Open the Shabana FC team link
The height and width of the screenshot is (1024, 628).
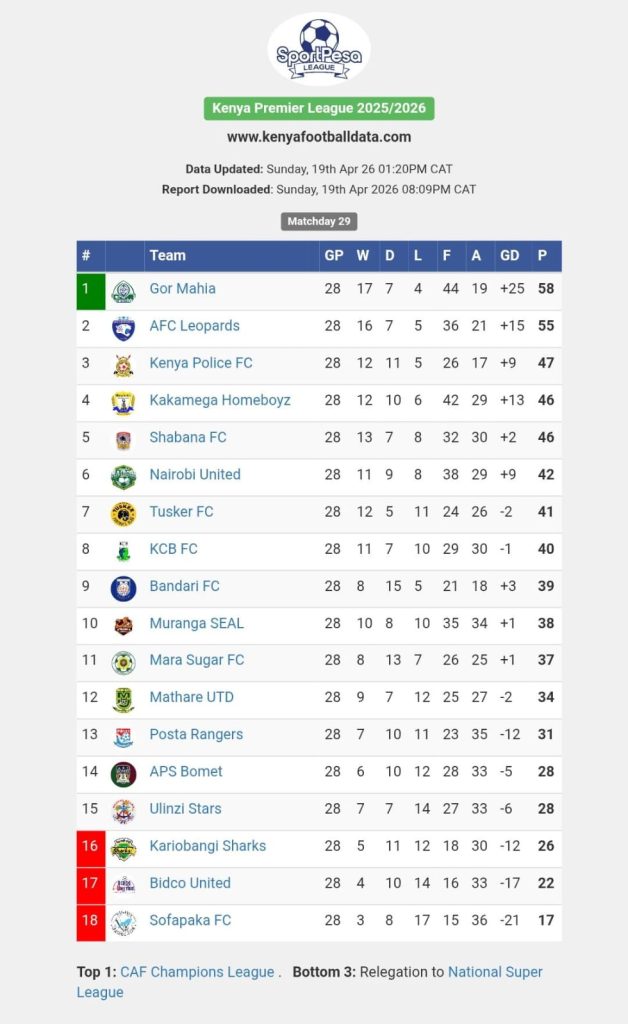(188, 437)
